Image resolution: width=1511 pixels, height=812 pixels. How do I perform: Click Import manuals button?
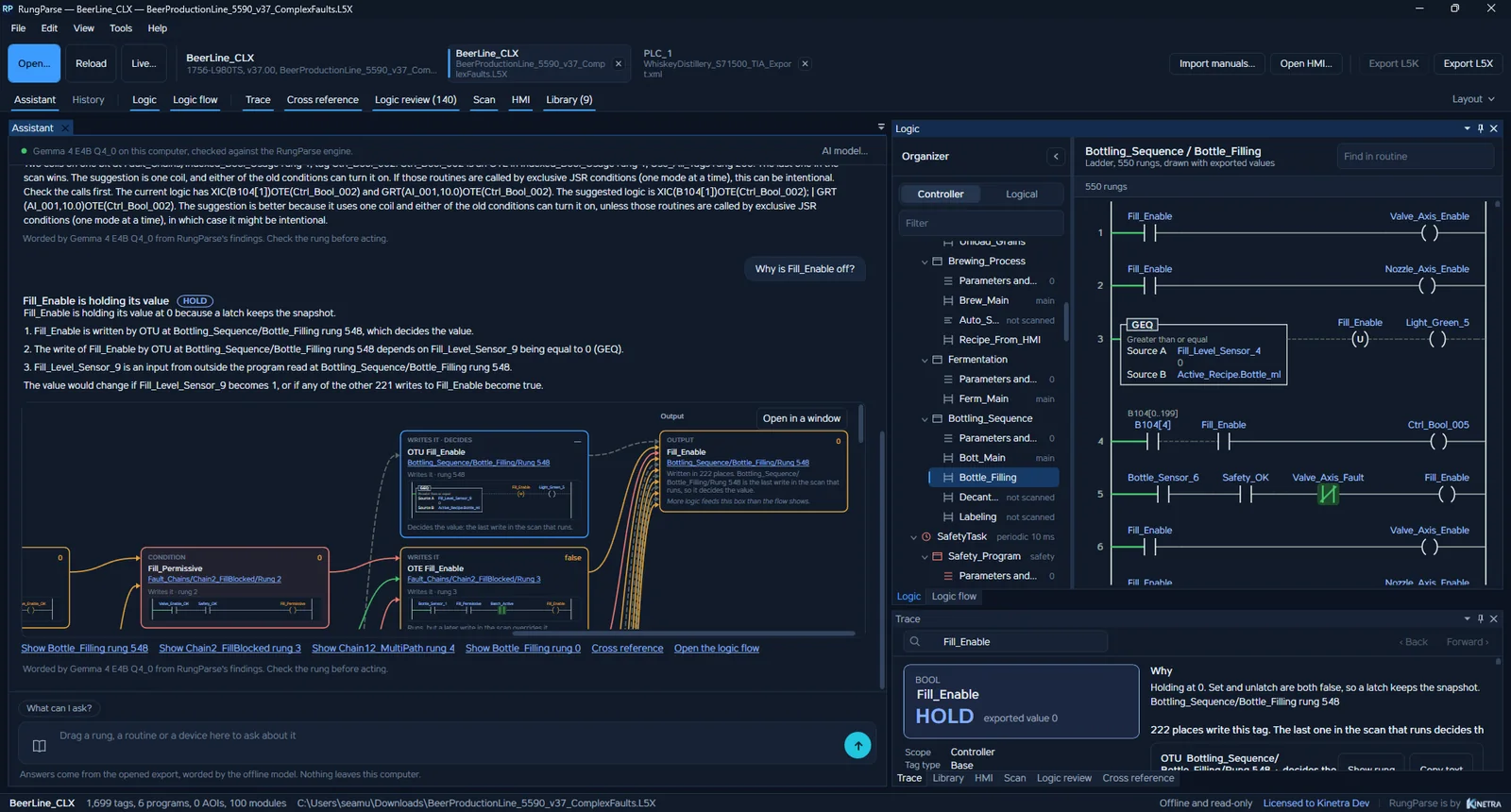1216,63
